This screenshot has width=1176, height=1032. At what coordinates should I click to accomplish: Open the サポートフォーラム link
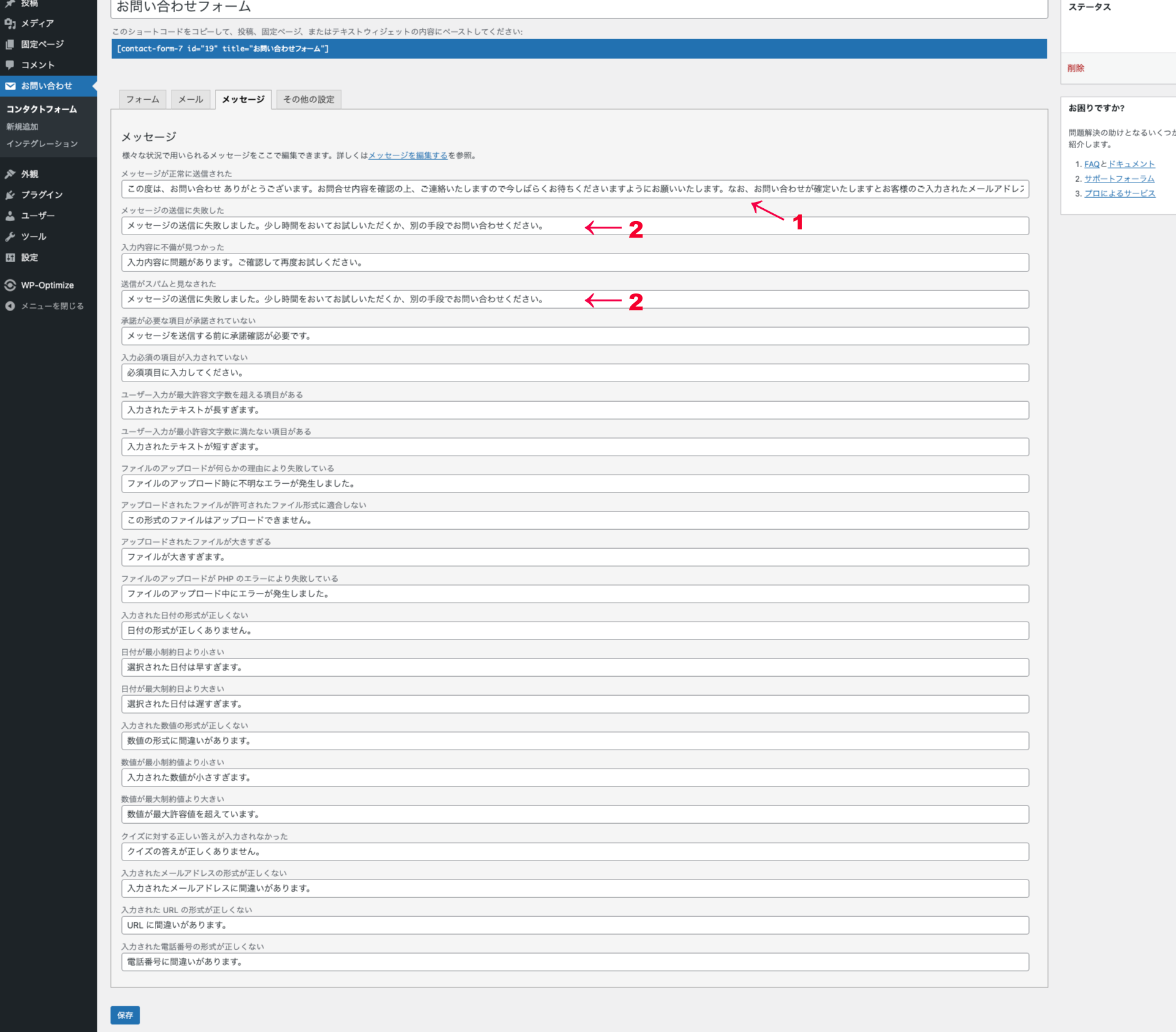click(x=1119, y=179)
